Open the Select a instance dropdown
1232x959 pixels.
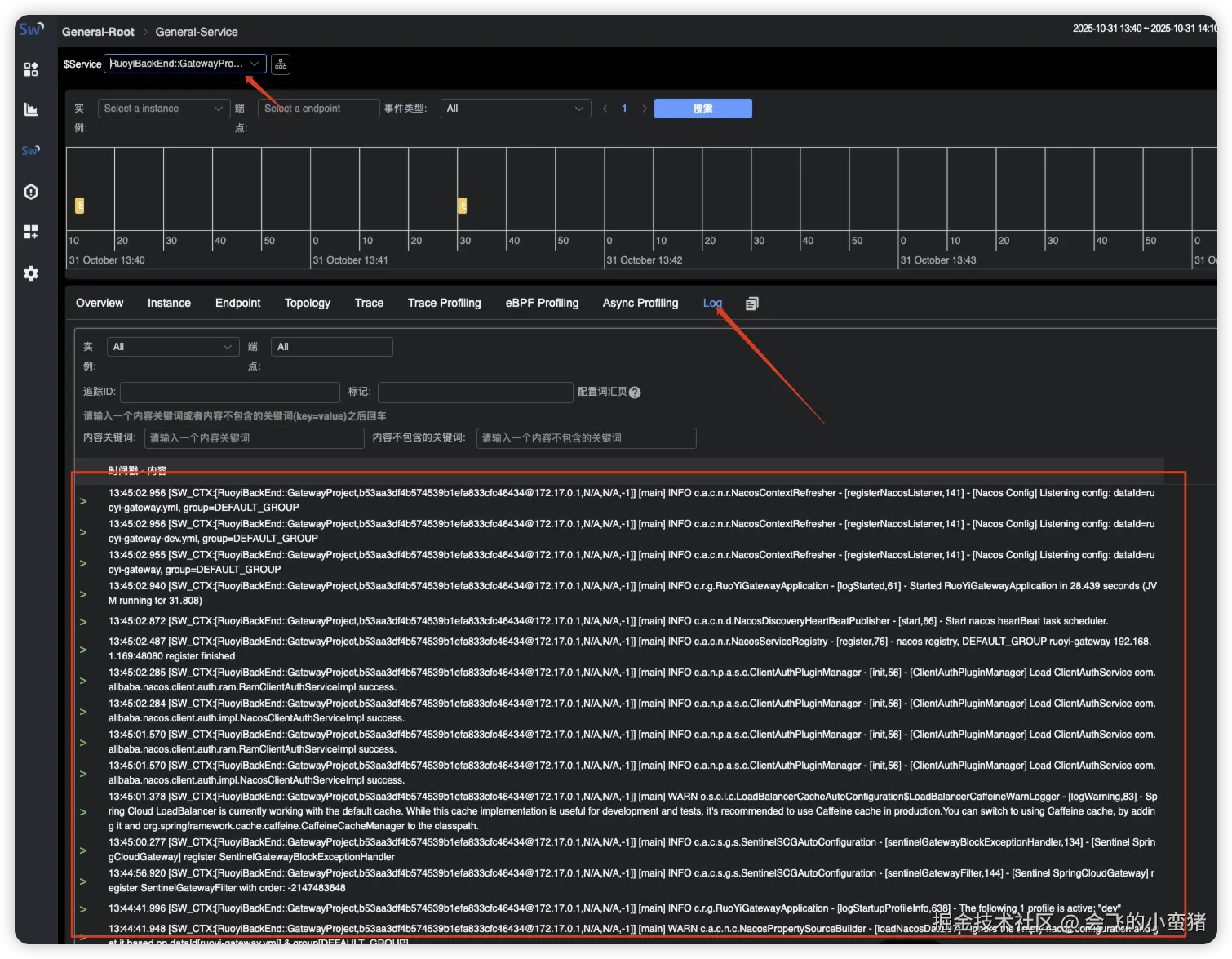[x=162, y=109]
